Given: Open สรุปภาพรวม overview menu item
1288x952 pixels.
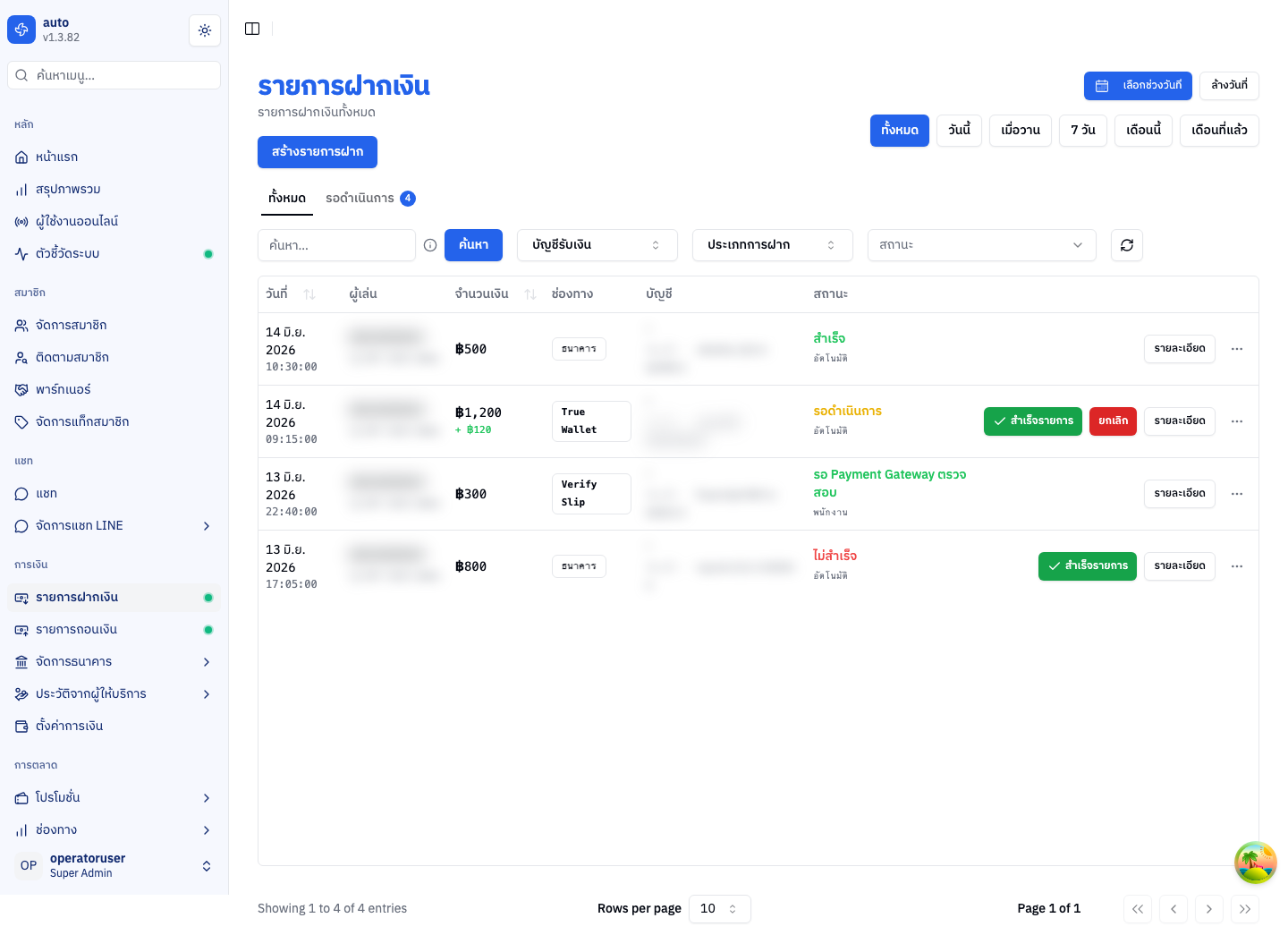Looking at the screenshot, I should coord(114,190).
